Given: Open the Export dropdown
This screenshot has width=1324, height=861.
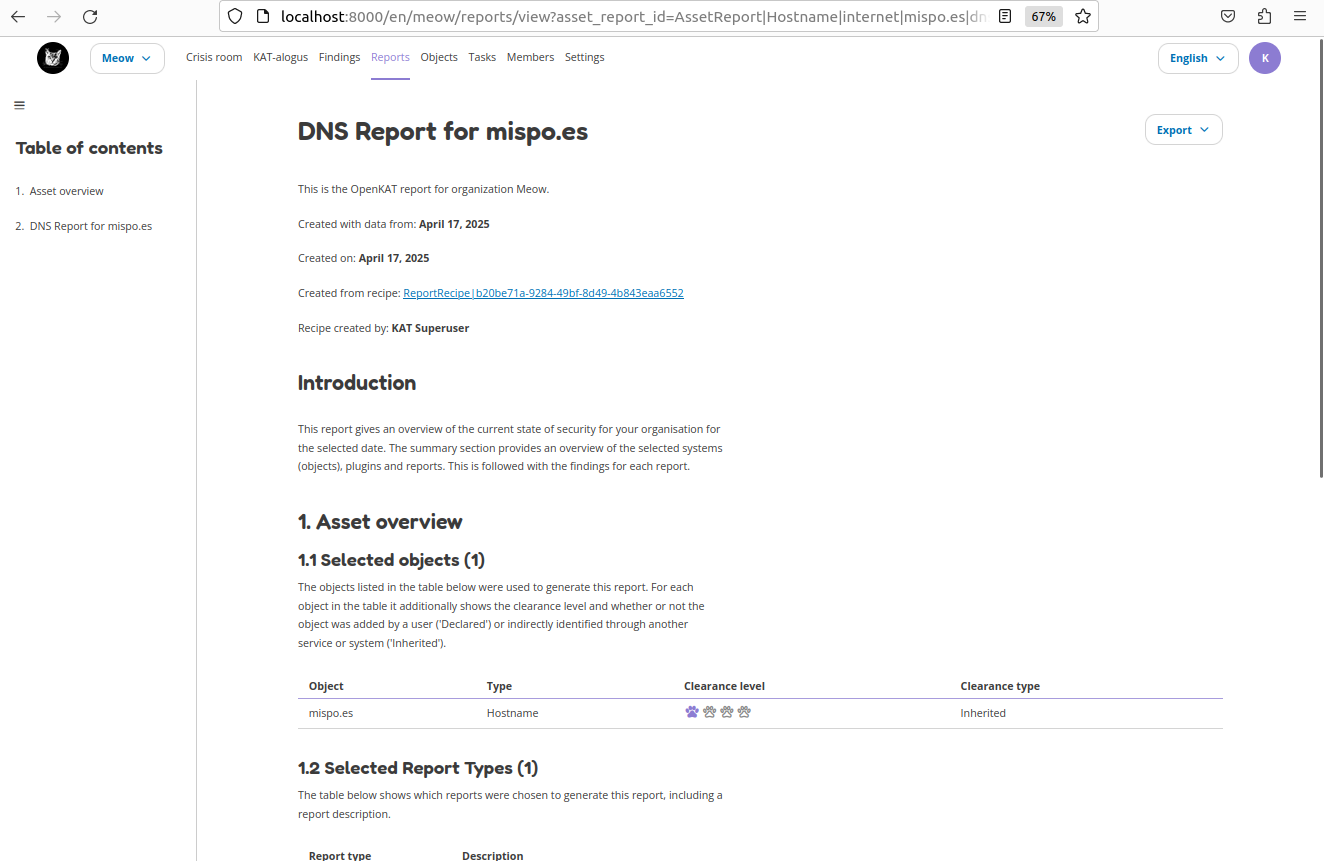Looking at the screenshot, I should click(x=1183, y=130).
